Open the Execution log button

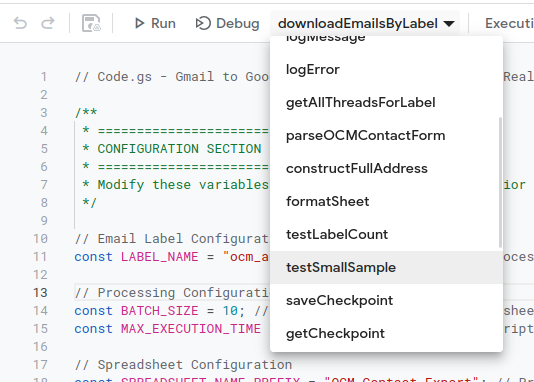(509, 23)
